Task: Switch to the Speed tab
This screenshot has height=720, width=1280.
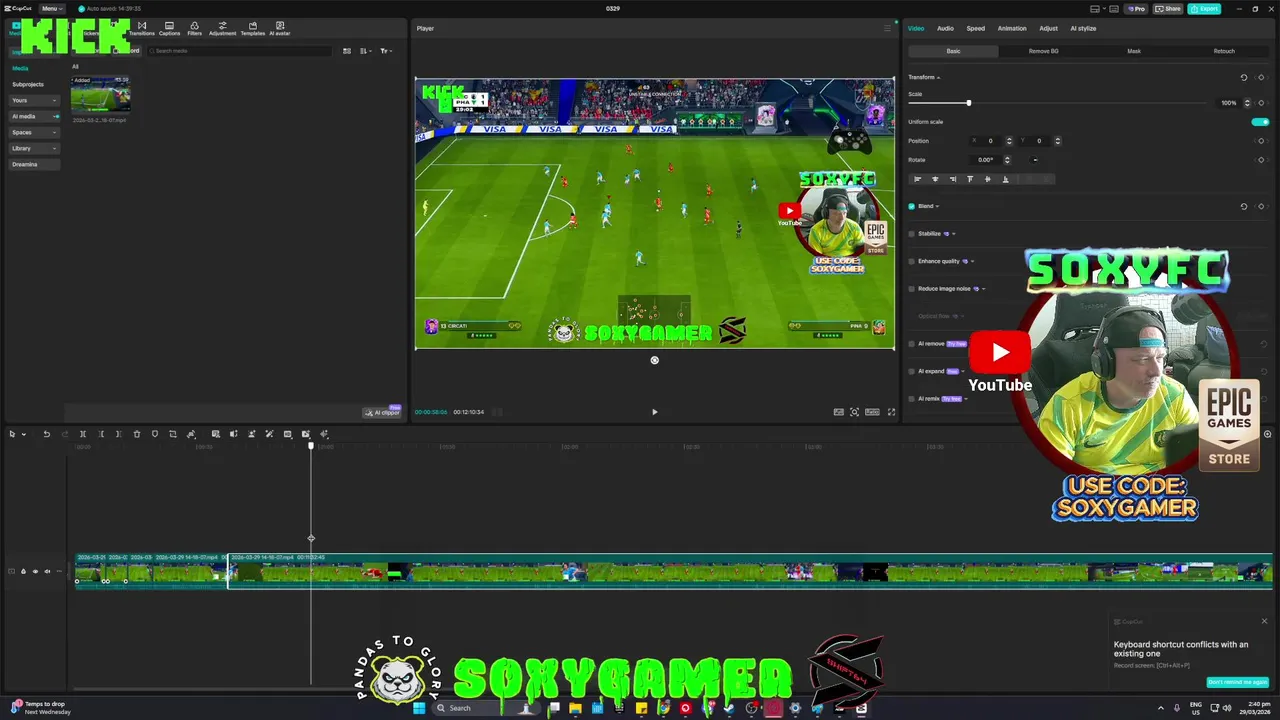Action: (x=975, y=28)
